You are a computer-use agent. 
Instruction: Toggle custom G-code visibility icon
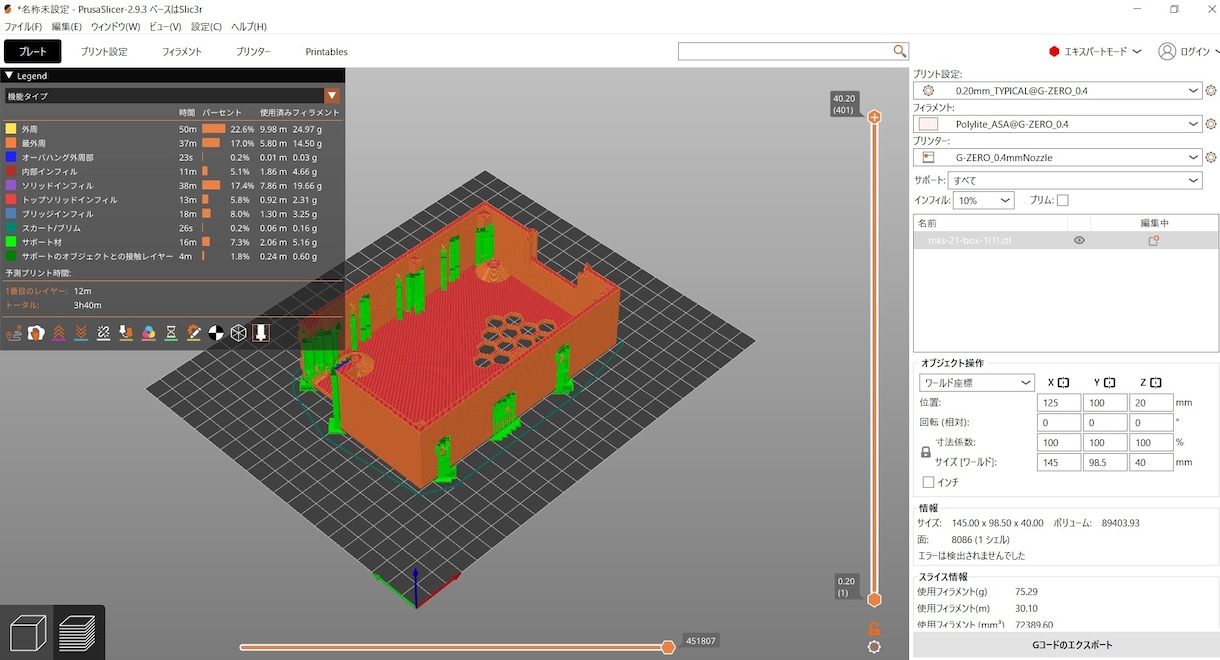coord(194,333)
